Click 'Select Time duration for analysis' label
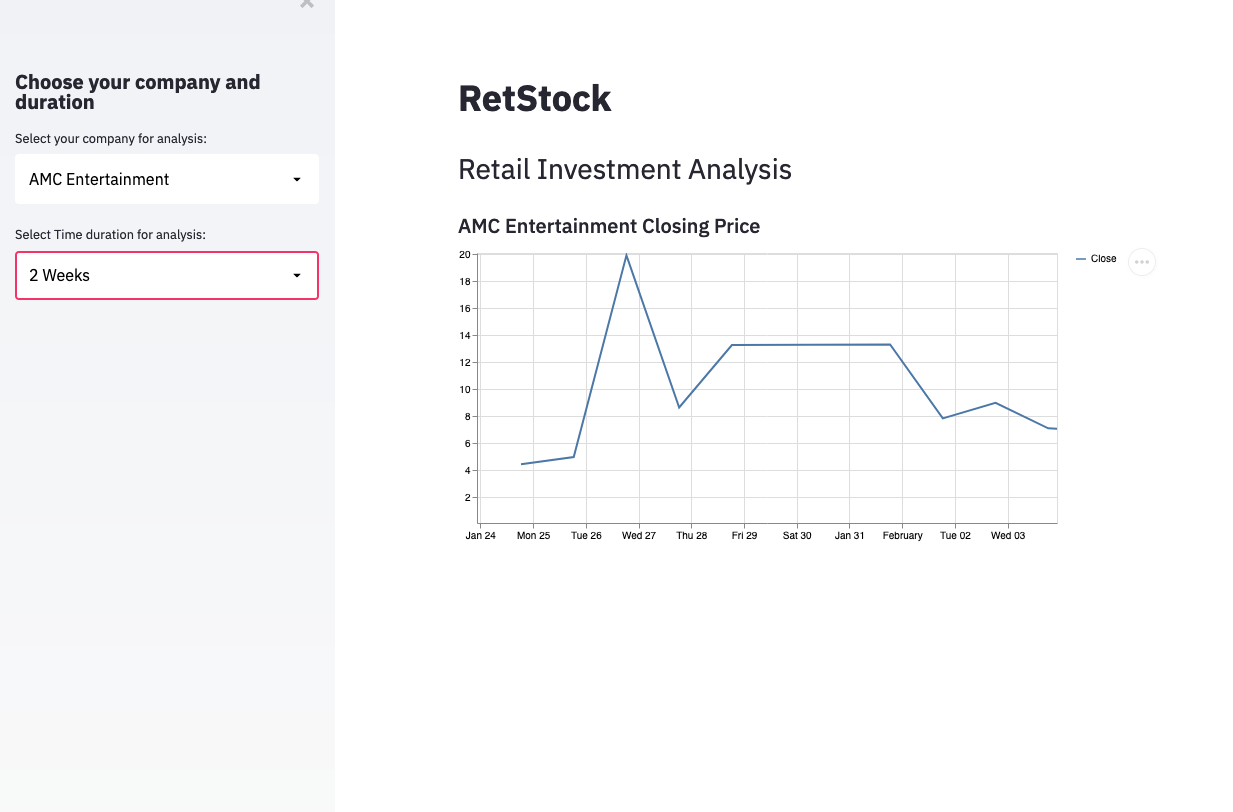 110,235
